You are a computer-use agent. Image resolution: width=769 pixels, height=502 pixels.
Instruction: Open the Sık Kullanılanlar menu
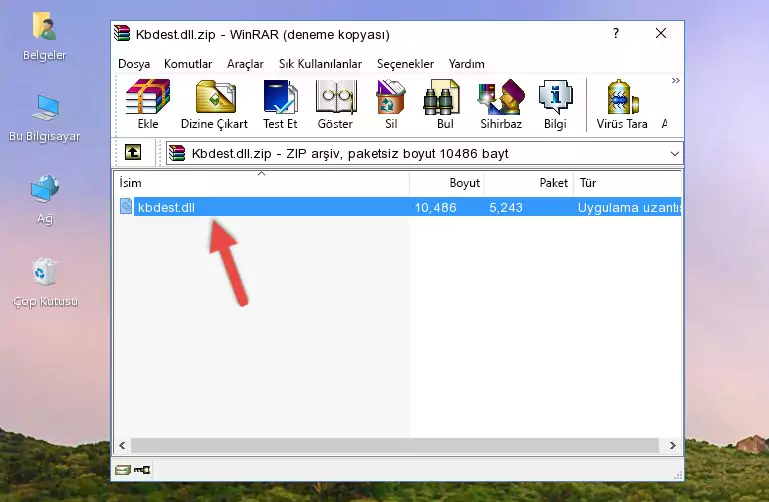point(320,64)
